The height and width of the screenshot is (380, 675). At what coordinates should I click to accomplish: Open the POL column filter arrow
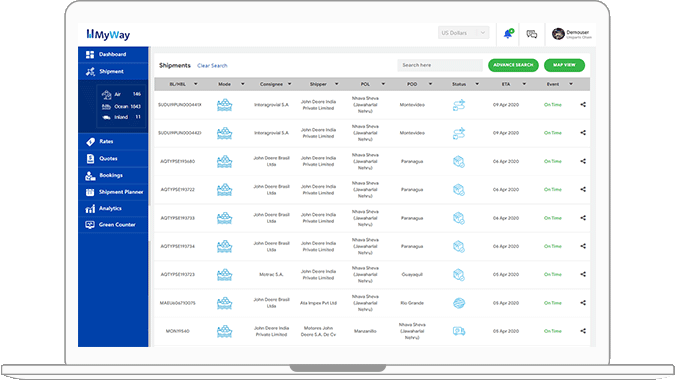pyautogui.click(x=383, y=84)
